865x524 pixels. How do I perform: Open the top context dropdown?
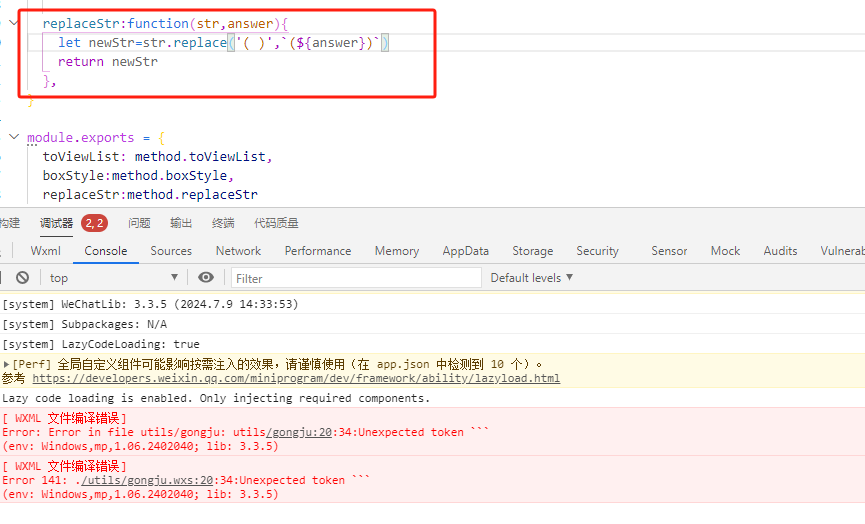pos(113,277)
